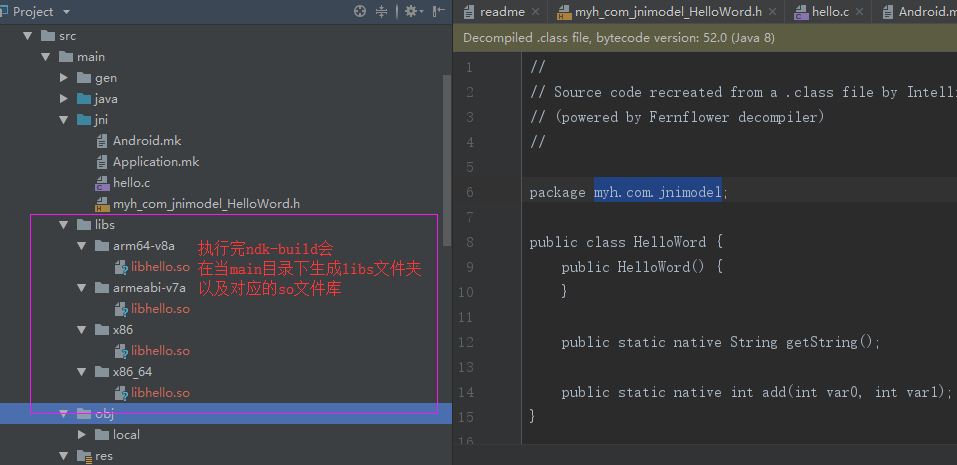Click 'getString' in the code editor
Screen dimensions: 957x465
pyautogui.click(x=822, y=342)
